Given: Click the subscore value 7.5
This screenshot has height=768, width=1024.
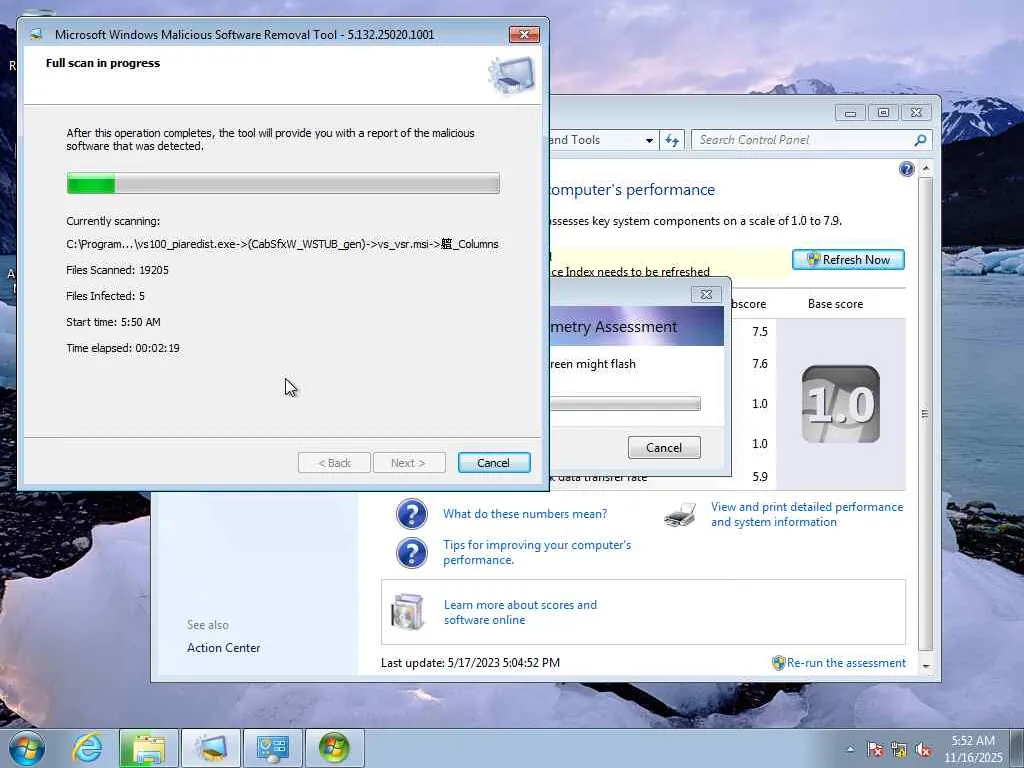Looking at the screenshot, I should [760, 332].
